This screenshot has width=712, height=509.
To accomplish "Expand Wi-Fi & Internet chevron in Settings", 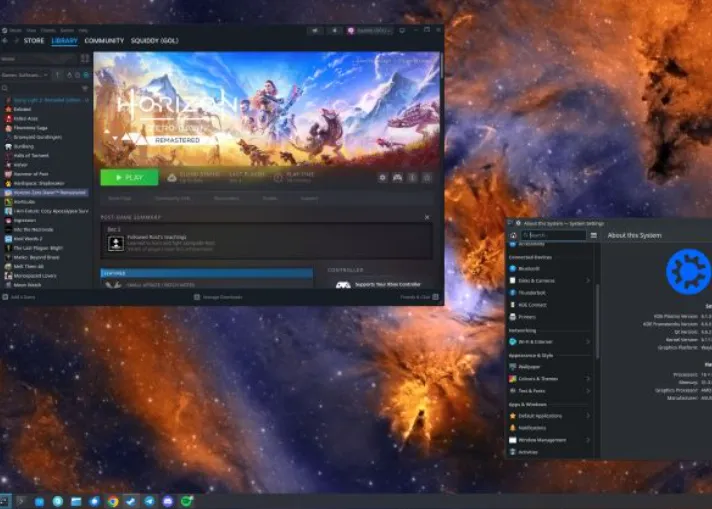I will (x=588, y=342).
